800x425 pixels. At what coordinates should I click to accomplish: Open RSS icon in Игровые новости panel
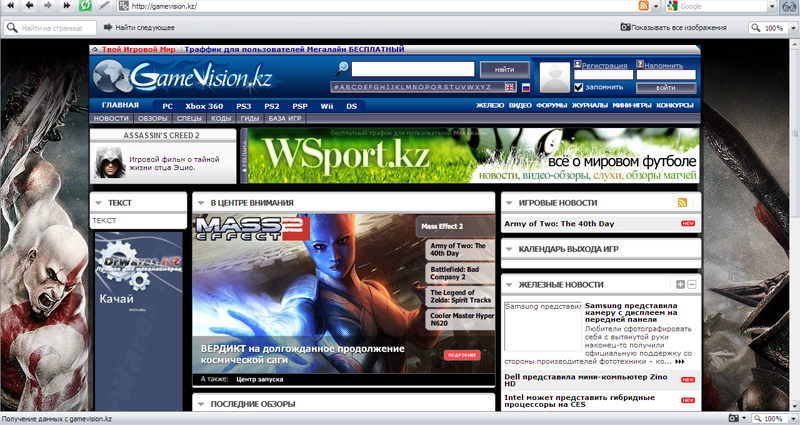tap(682, 203)
